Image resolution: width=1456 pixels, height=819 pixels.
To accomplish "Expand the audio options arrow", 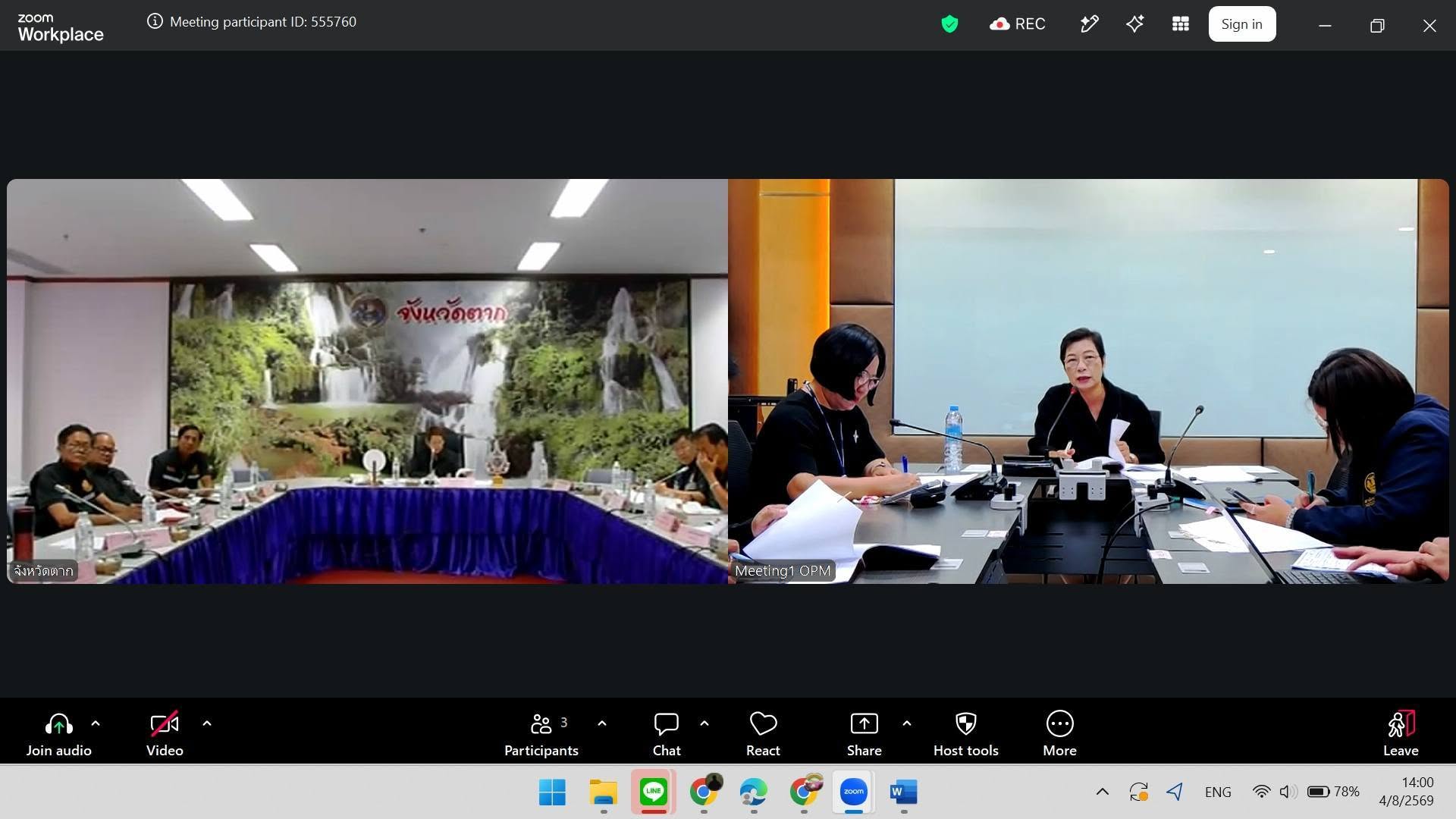I will [x=96, y=723].
